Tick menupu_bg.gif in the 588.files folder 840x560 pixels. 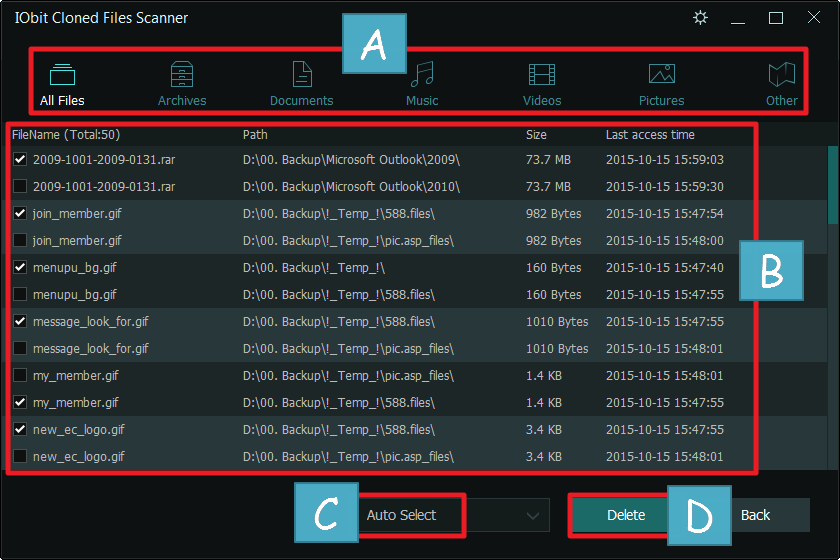pyautogui.click(x=20, y=294)
